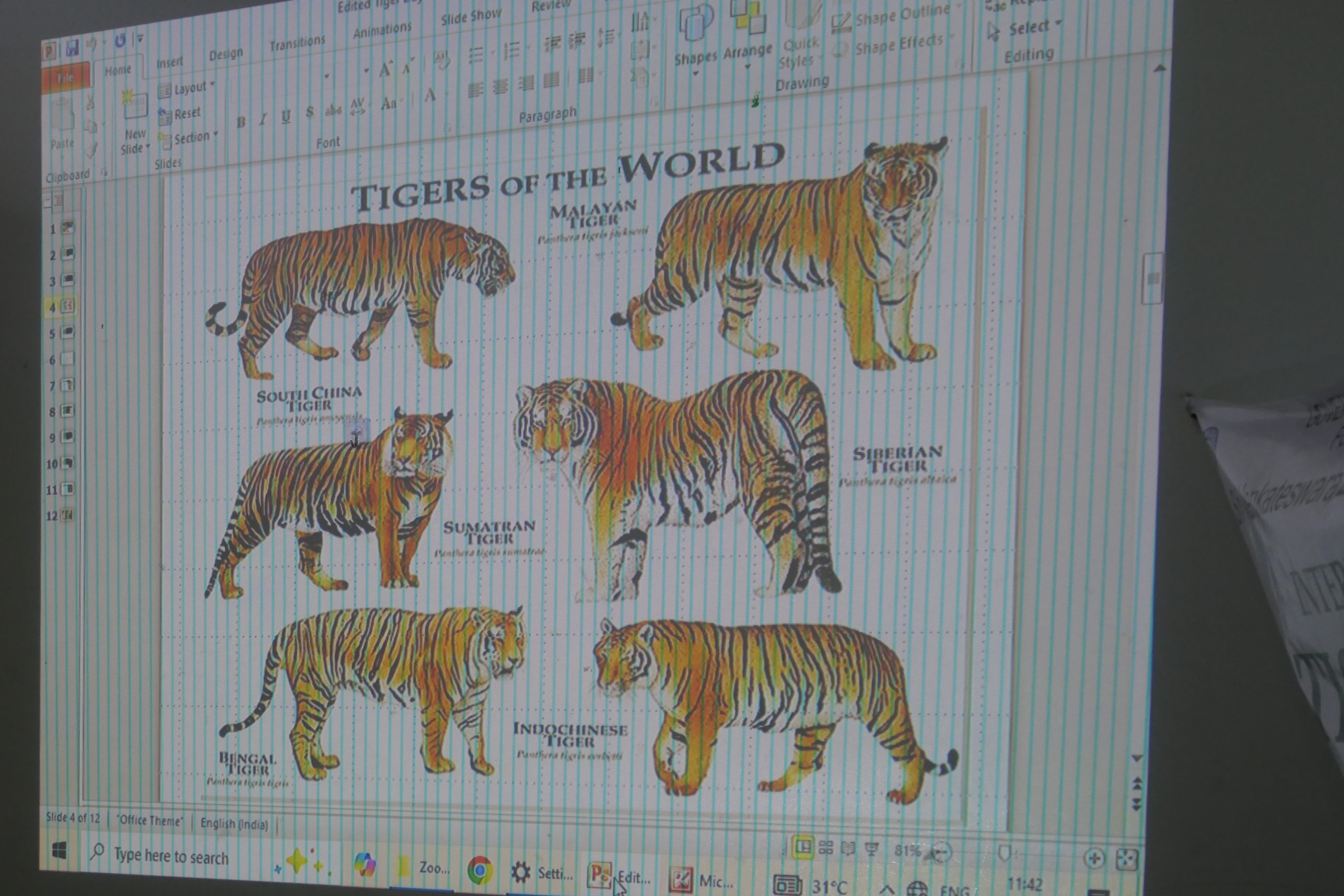Switch to the Insert tab
This screenshot has width=1344, height=896.
pos(170,62)
